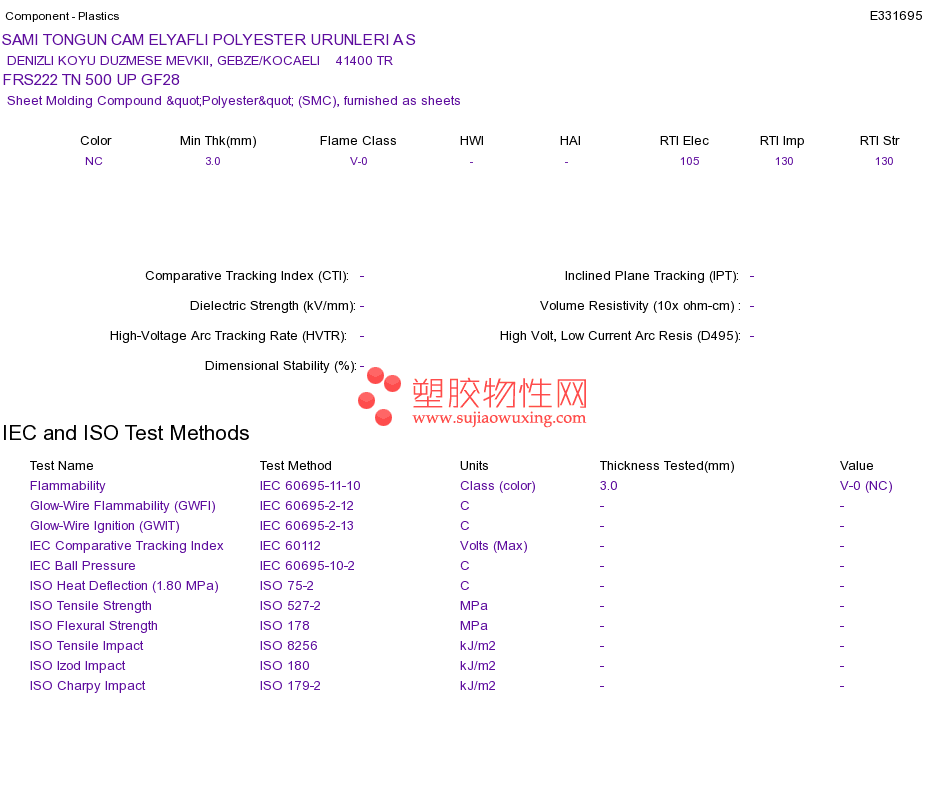The width and height of the screenshot is (950, 800).
Task: Click the Volume Resistivity label
Action: pyautogui.click(x=640, y=306)
